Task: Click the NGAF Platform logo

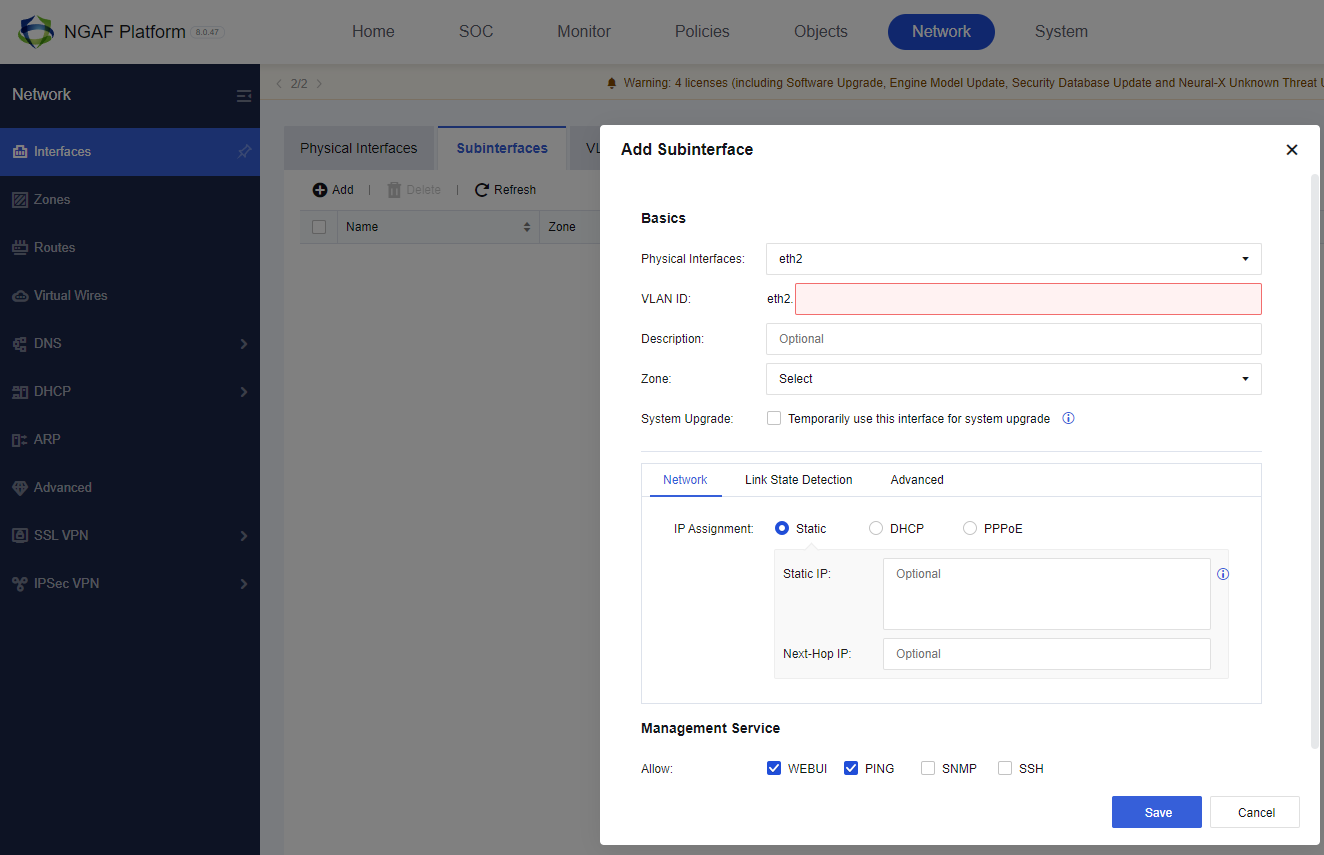Action: coord(36,32)
